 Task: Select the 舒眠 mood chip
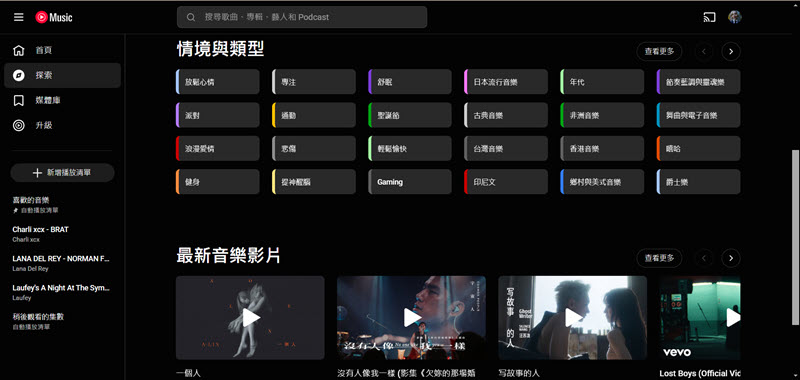point(410,82)
